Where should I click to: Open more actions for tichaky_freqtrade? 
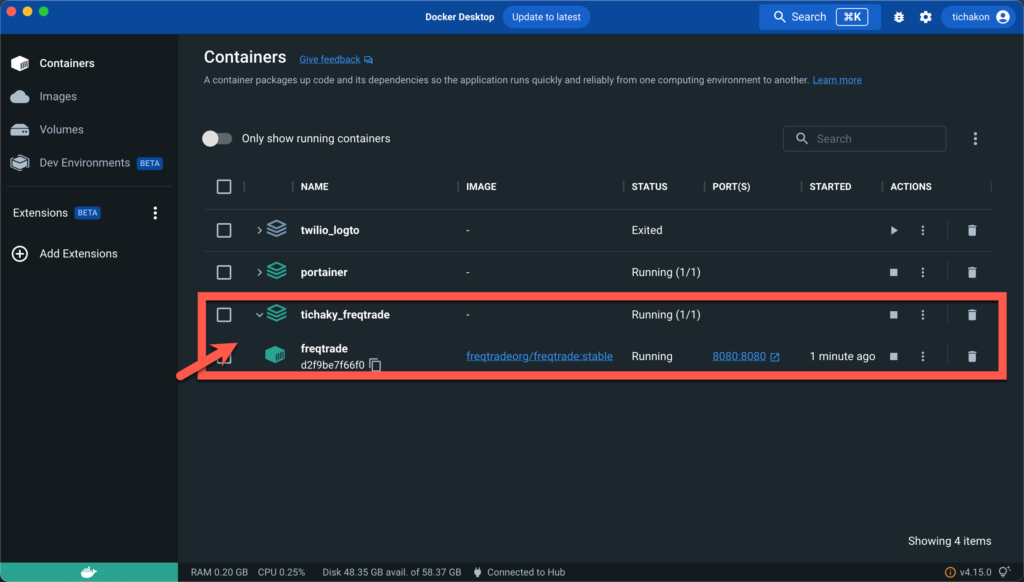(923, 315)
